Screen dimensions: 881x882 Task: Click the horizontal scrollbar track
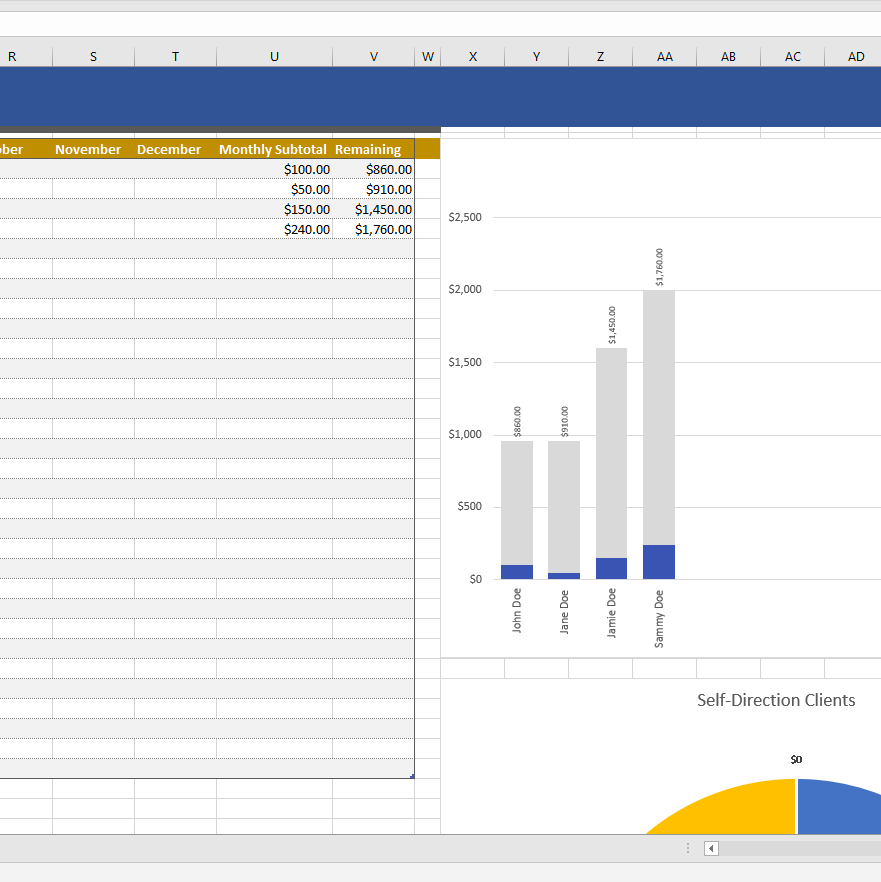[x=800, y=849]
